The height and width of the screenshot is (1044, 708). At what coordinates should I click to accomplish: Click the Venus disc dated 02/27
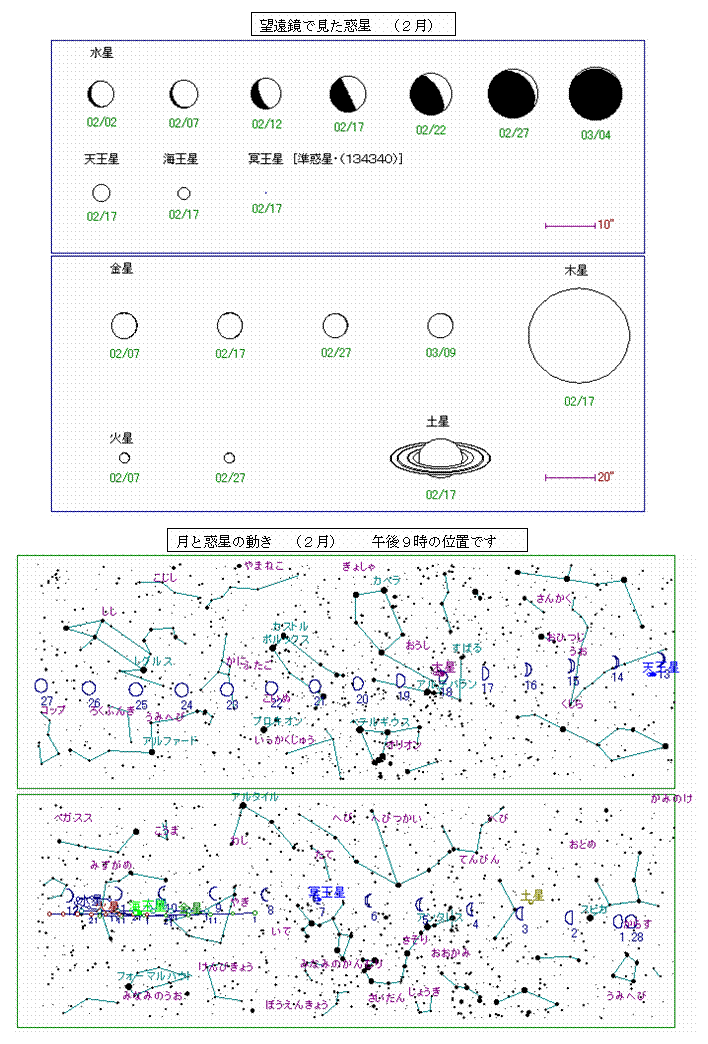click(335, 326)
